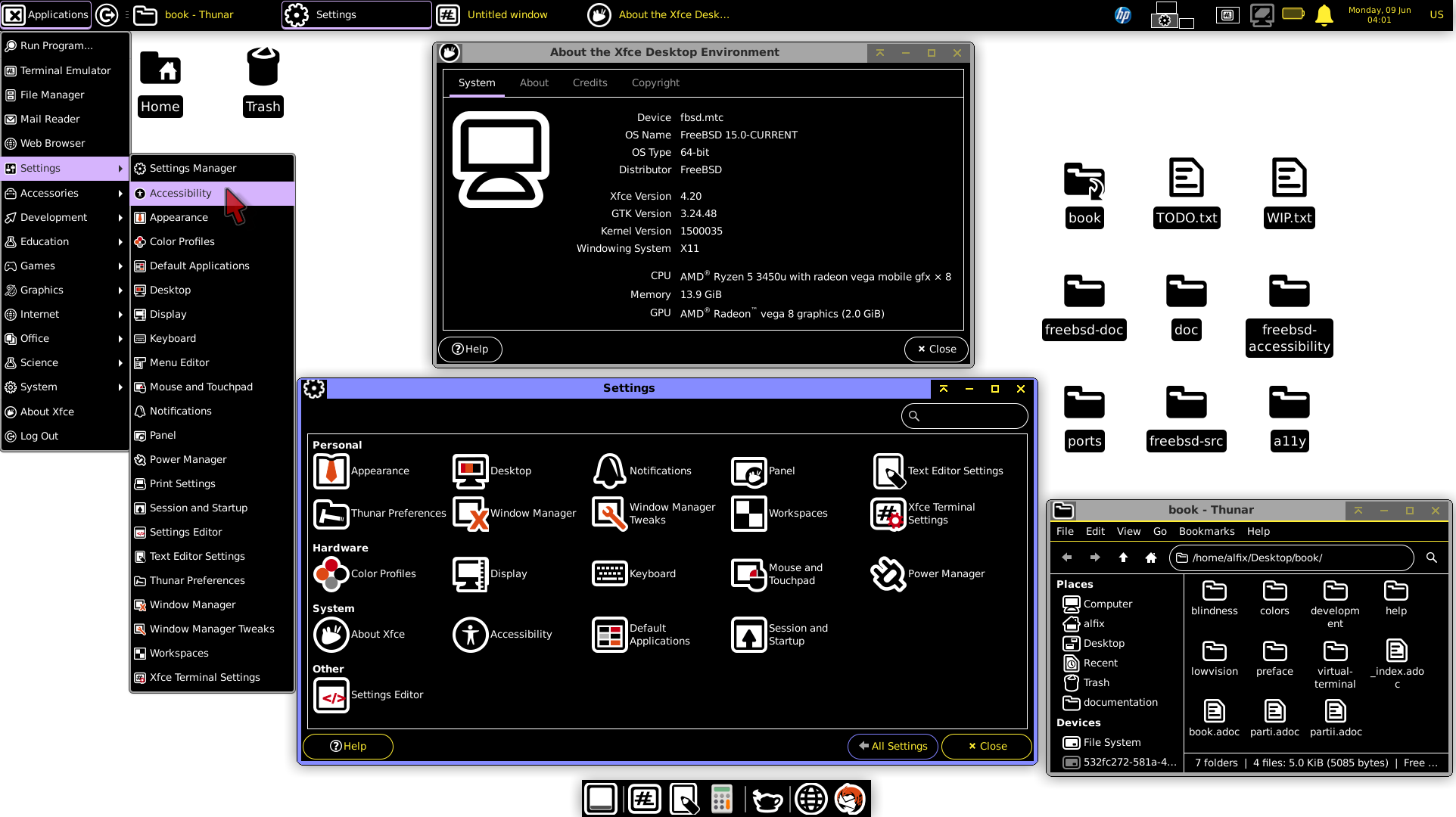Open Session and Startup icon in Settings
1456x817 pixels.
(x=749, y=634)
